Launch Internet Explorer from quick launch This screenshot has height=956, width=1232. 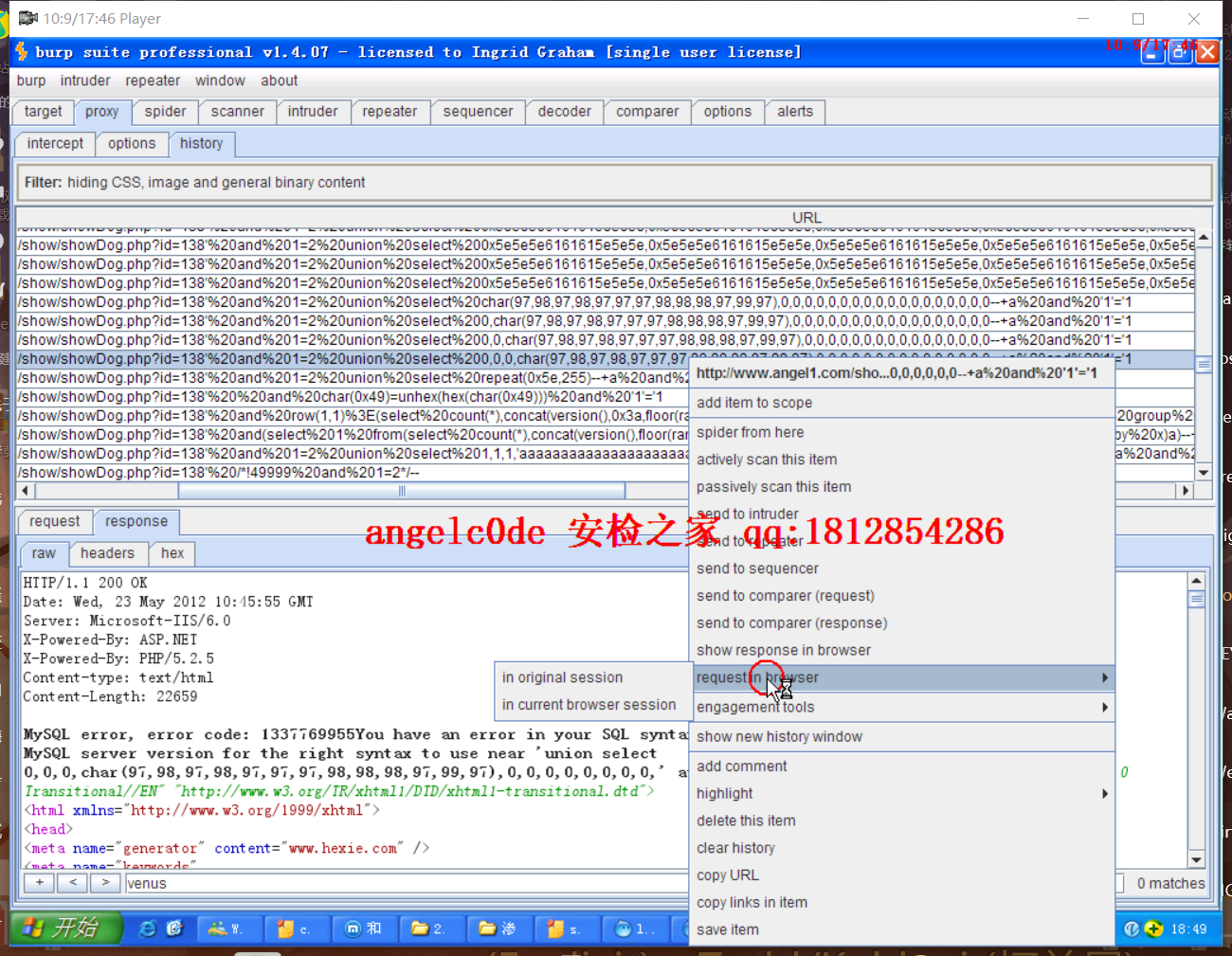pos(148,929)
